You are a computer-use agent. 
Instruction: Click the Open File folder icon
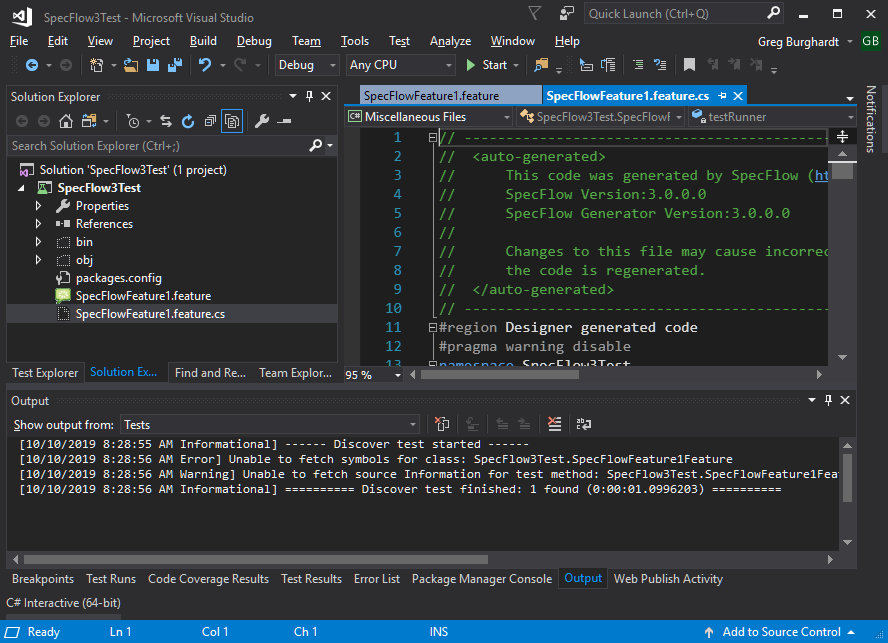pyautogui.click(x=131, y=65)
